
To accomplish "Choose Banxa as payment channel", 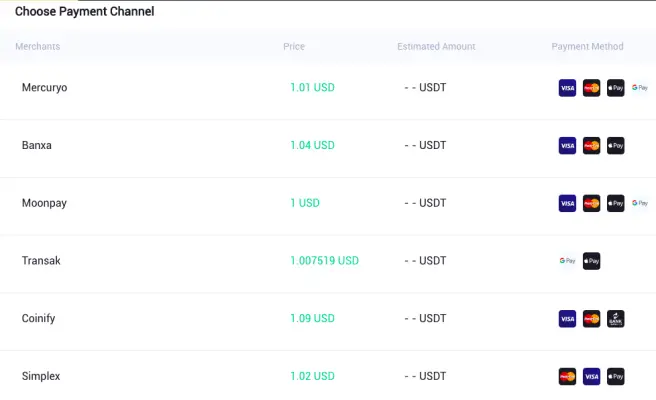I will (x=328, y=146).
